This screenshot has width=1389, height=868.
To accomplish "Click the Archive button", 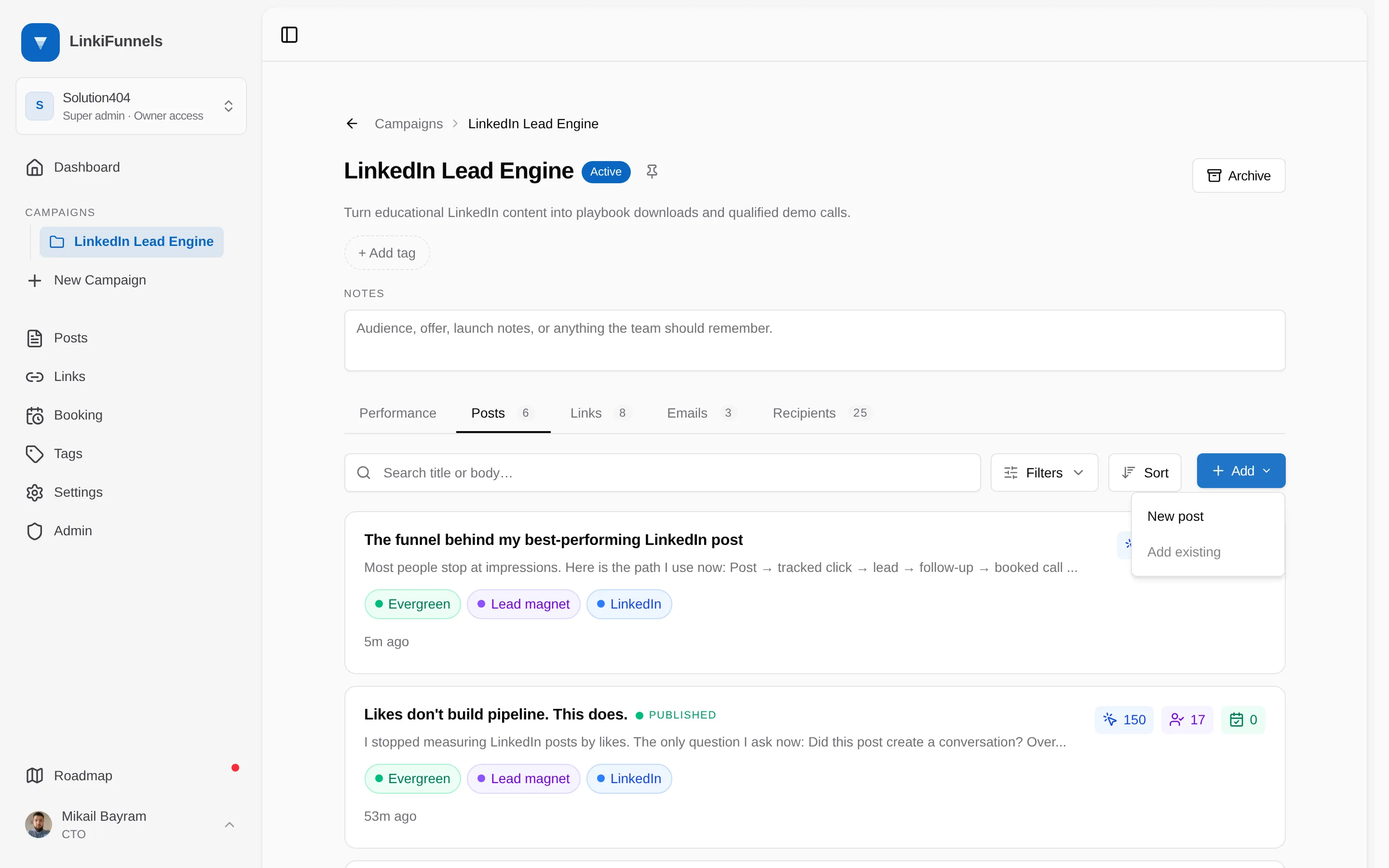I will [x=1239, y=176].
